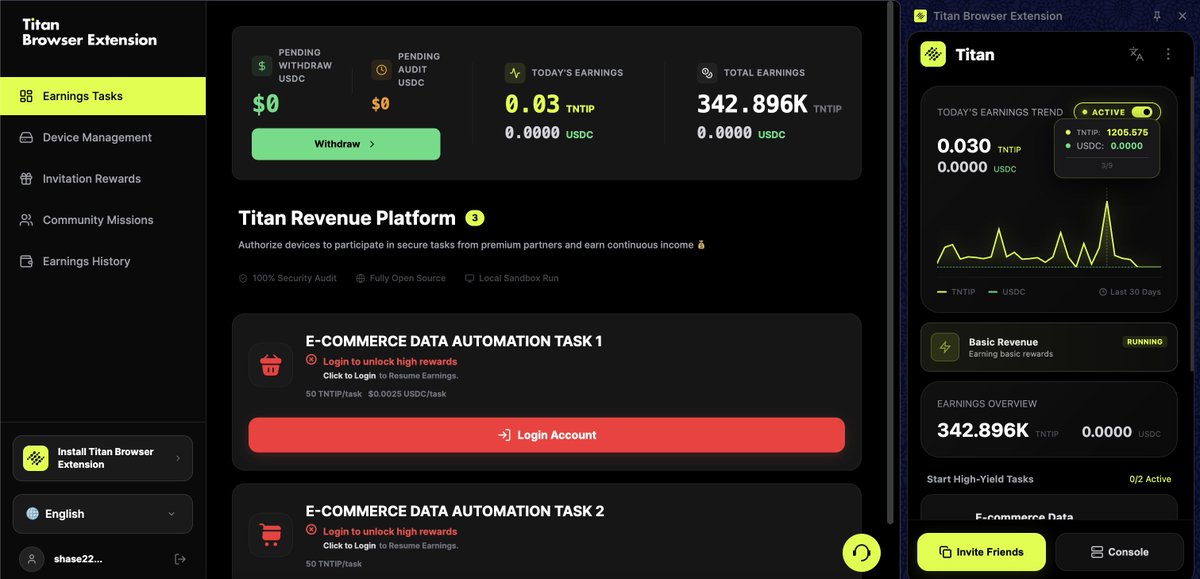Screen dimensions: 1200x579
Task: Click today's earnings pulse icon
Action: (514, 73)
